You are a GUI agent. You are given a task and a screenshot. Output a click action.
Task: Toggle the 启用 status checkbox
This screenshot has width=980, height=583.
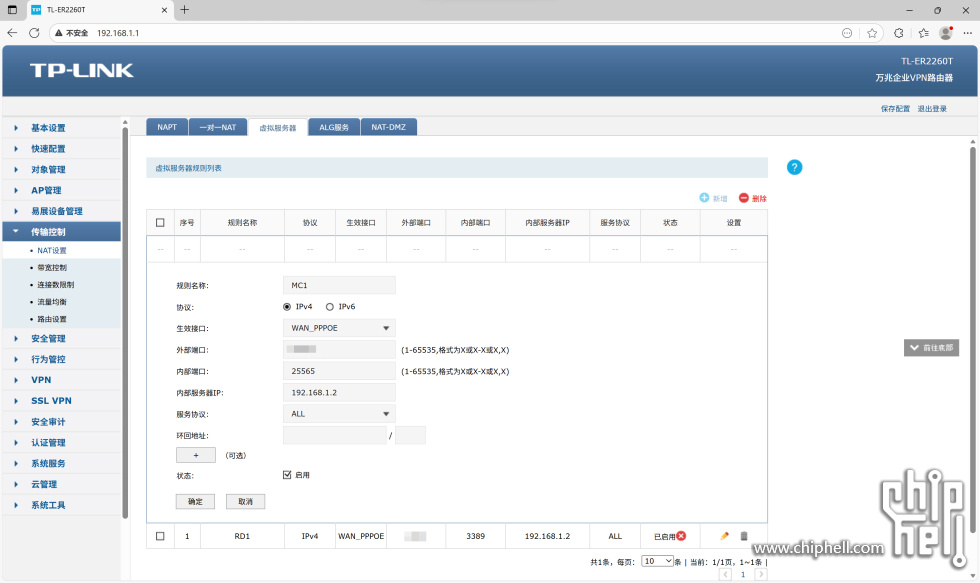point(287,475)
